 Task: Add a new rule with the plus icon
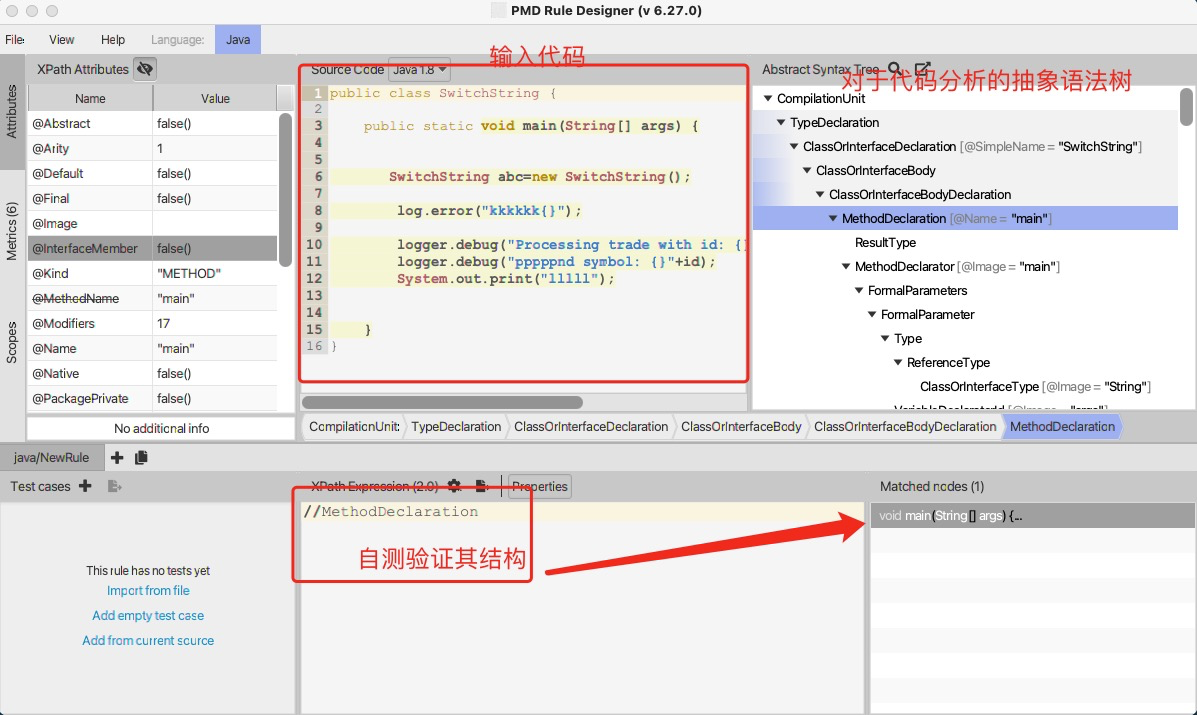117,457
